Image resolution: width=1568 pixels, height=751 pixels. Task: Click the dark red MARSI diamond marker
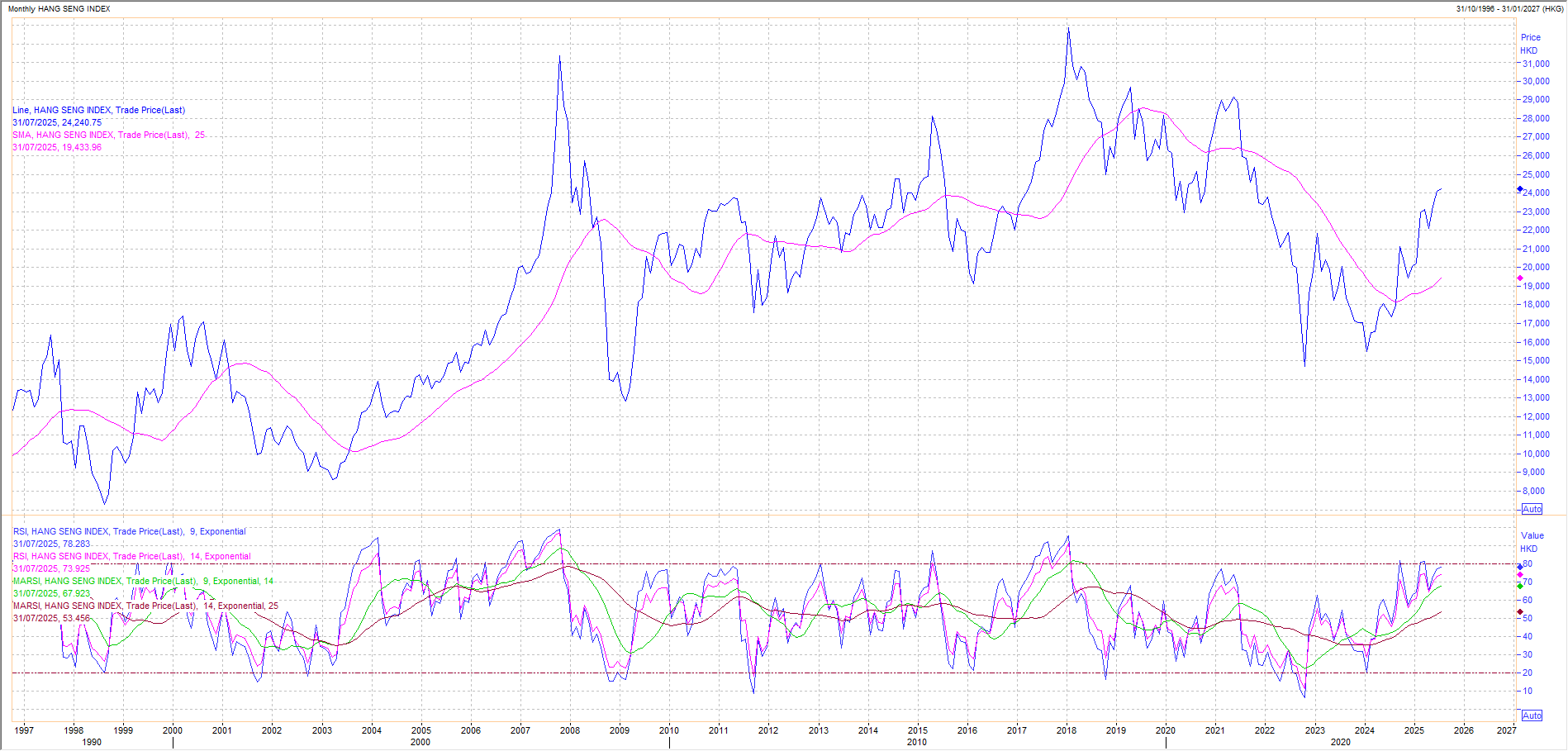(1520, 612)
